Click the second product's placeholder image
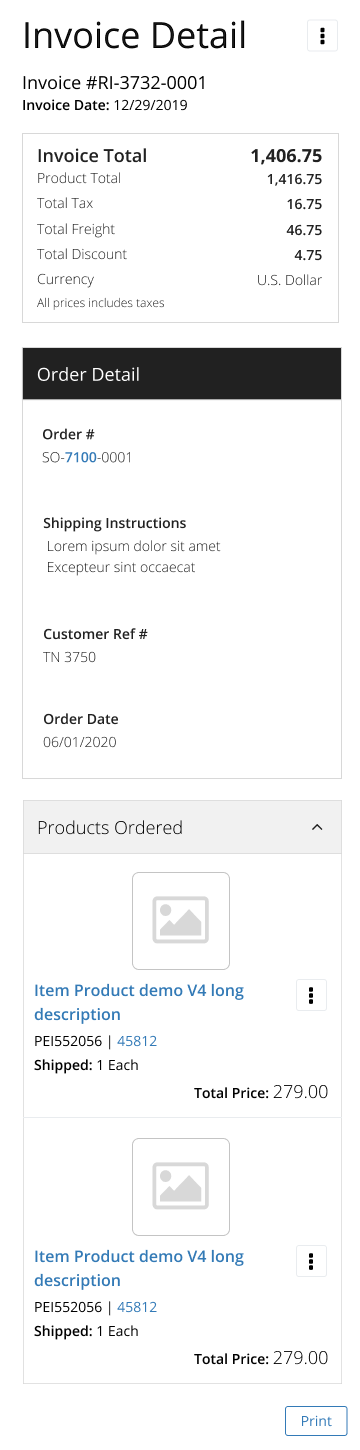This screenshot has height=1450, width=360. click(181, 1187)
